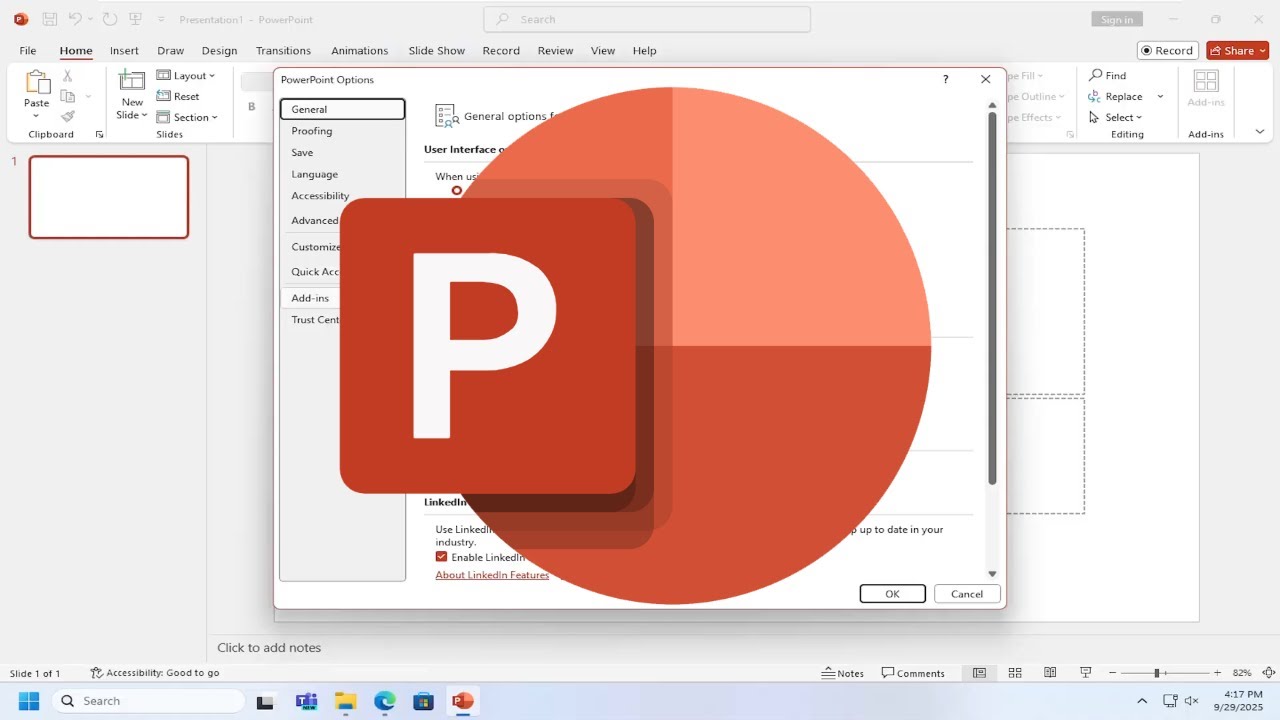Collapse the ribbon with the chevron
1280x720 pixels.
[x=1260, y=132]
